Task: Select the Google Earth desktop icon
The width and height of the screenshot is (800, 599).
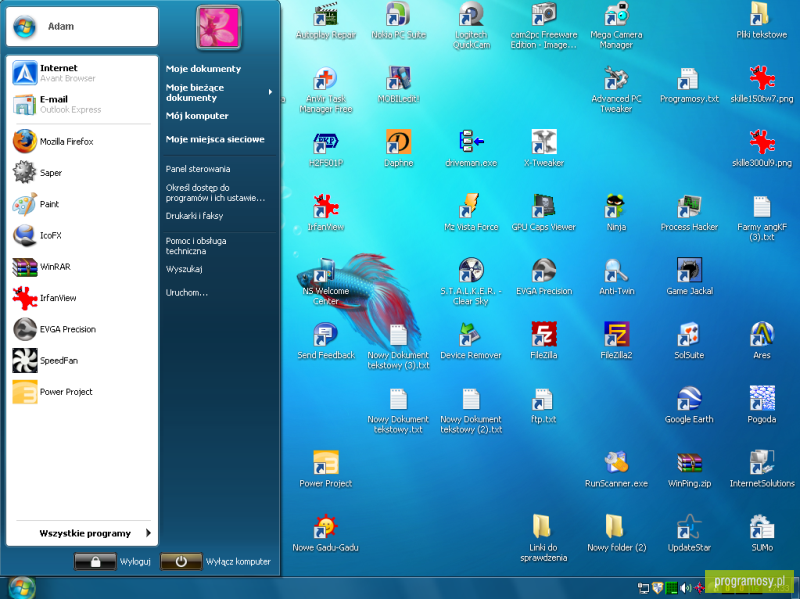Action: 689,406
